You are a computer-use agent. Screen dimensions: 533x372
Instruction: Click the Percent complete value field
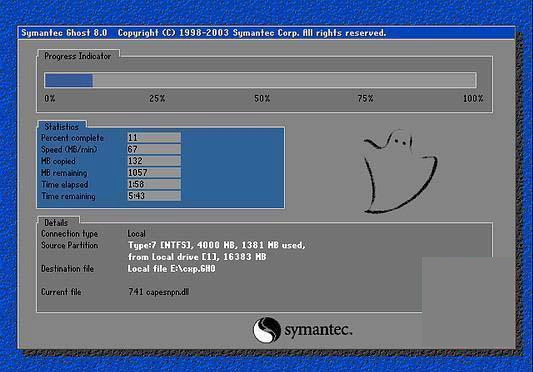(x=154, y=137)
